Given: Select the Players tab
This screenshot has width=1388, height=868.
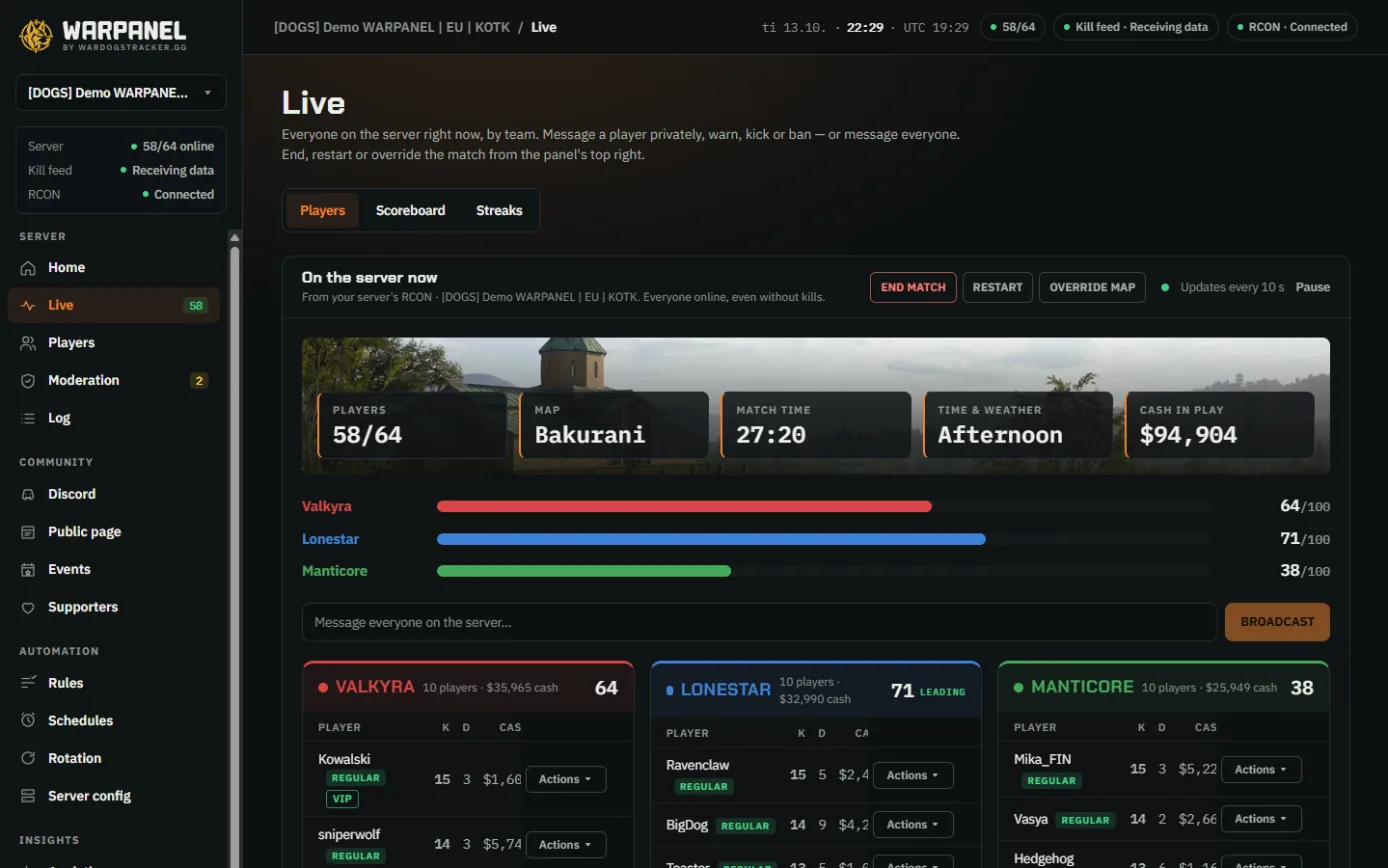Looking at the screenshot, I should pos(322,211).
